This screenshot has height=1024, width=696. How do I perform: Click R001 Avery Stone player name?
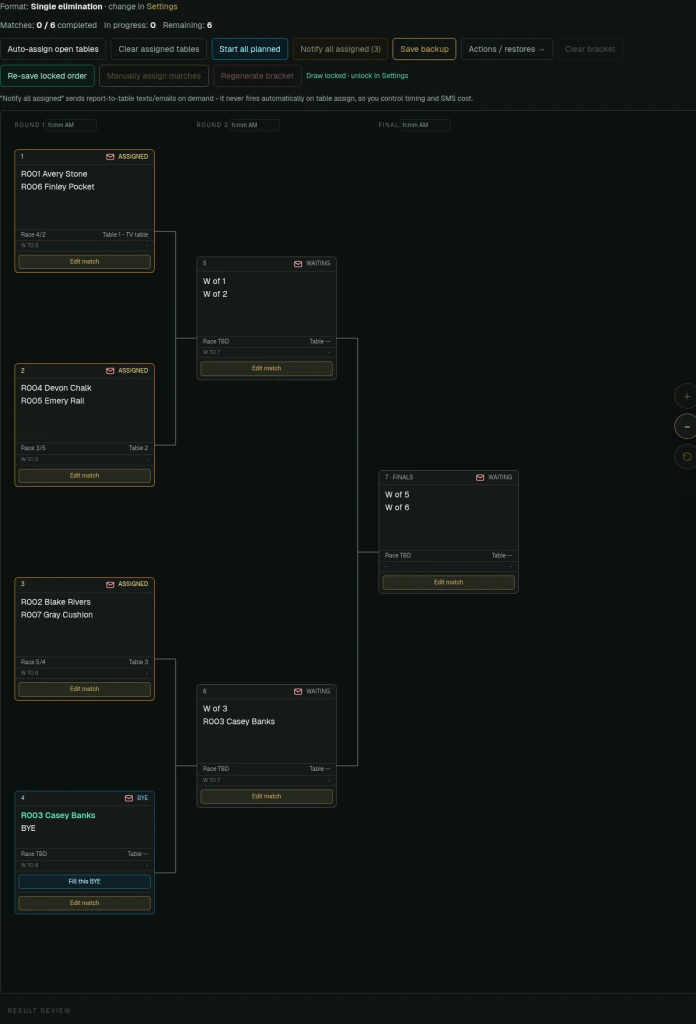54,174
